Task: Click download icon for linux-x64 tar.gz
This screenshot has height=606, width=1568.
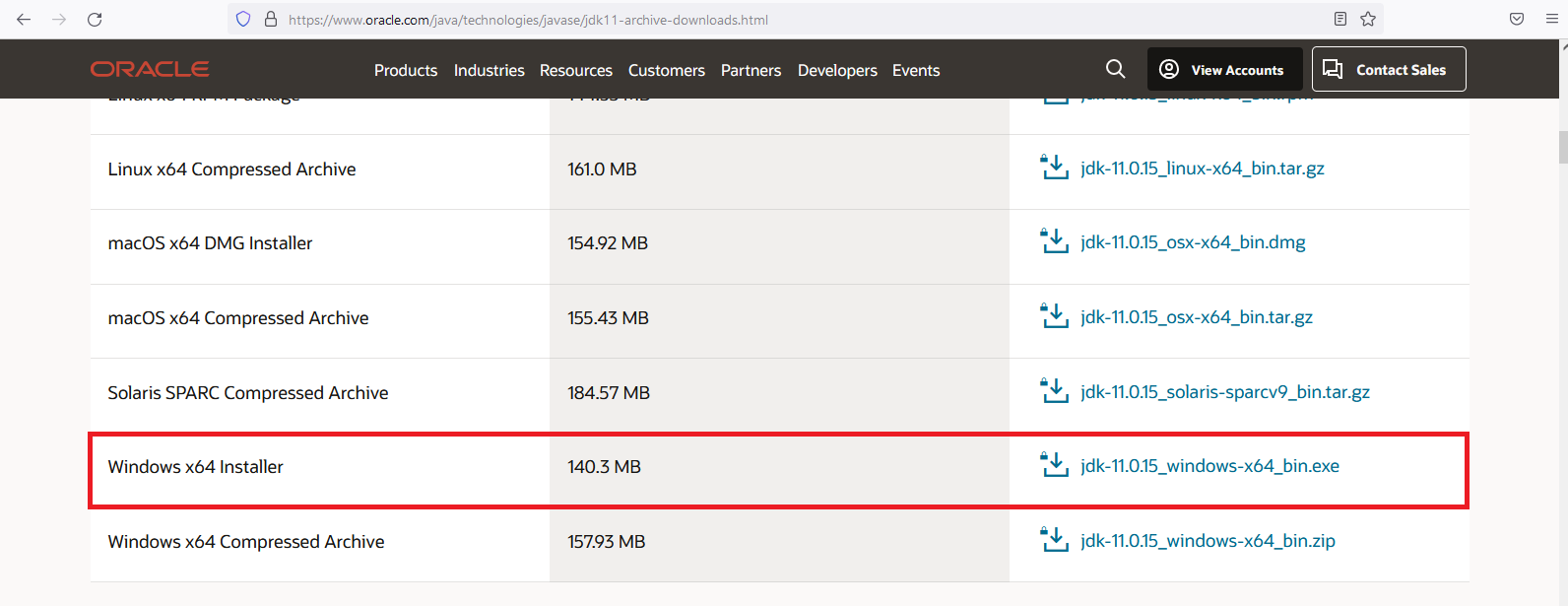Action: point(1055,168)
